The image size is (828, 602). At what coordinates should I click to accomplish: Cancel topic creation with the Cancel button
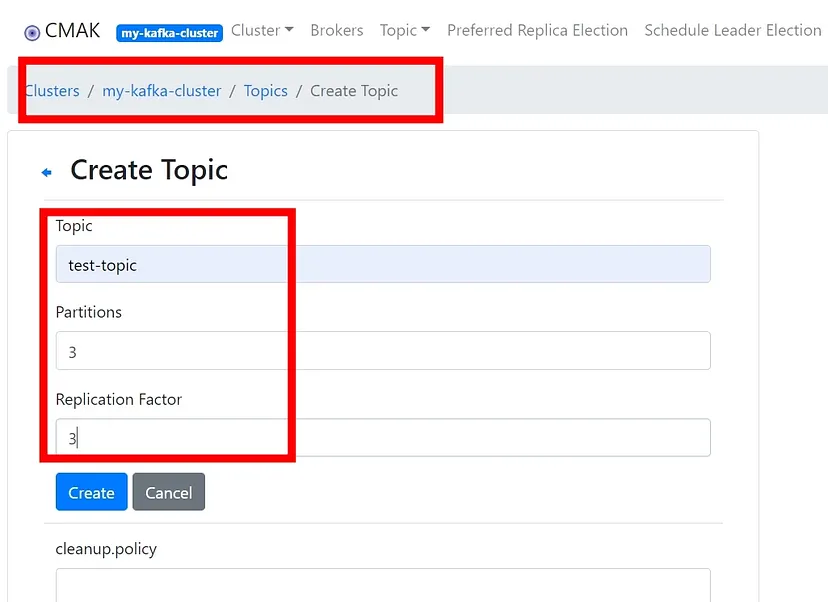click(x=169, y=492)
